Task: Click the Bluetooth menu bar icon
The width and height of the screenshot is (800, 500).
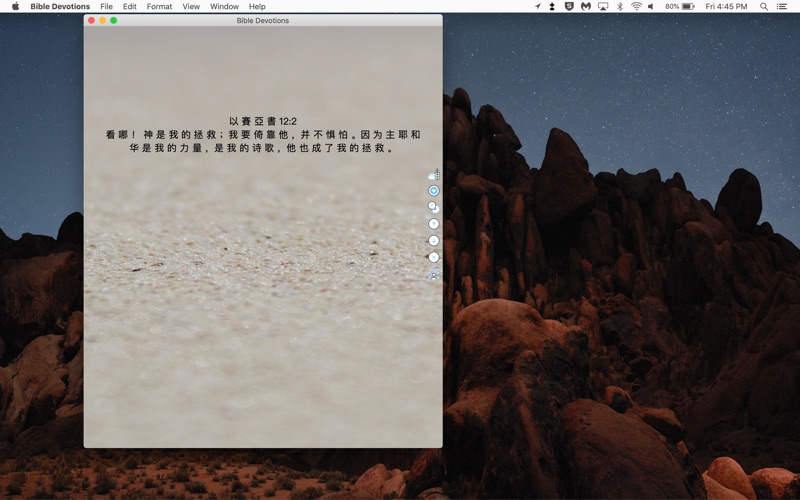Action: point(619,6)
